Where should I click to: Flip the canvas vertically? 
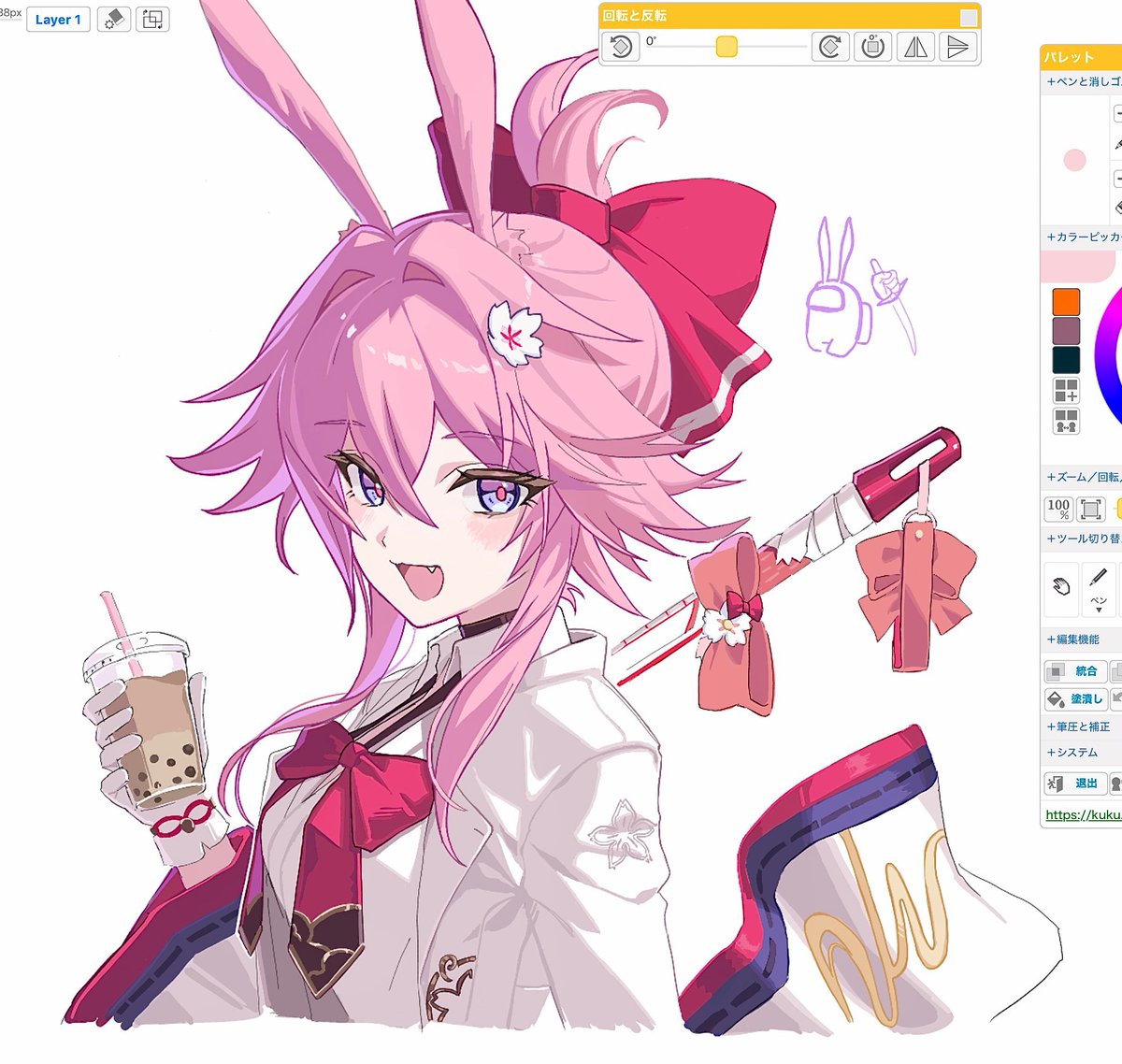point(957,47)
